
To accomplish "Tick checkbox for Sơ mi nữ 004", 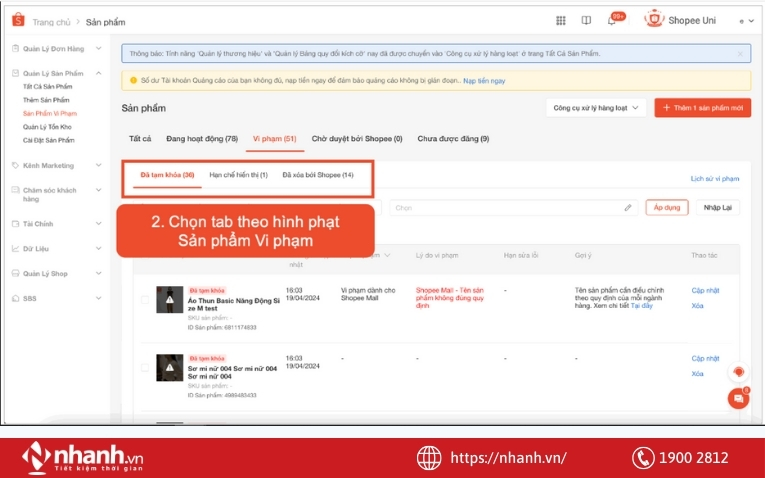I will [x=145, y=368].
